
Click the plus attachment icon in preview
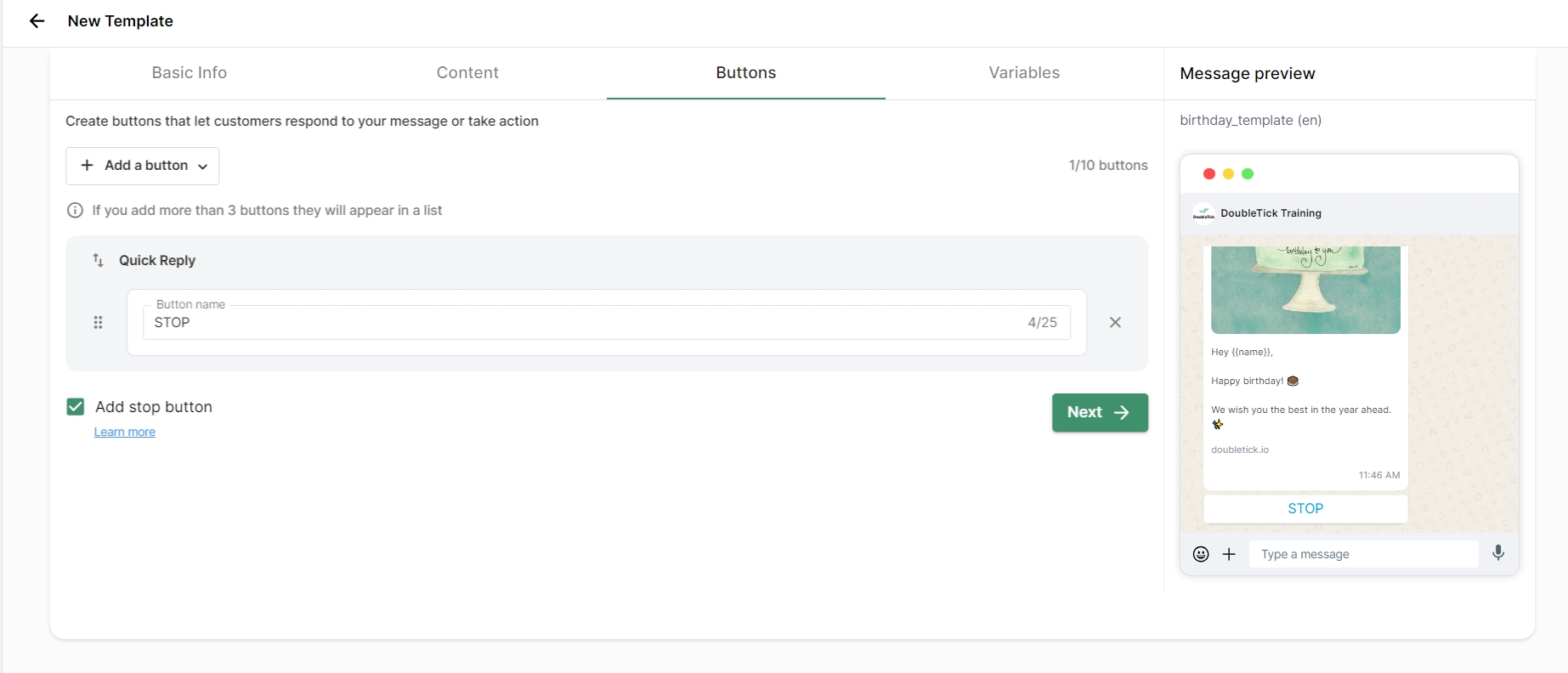(1229, 554)
